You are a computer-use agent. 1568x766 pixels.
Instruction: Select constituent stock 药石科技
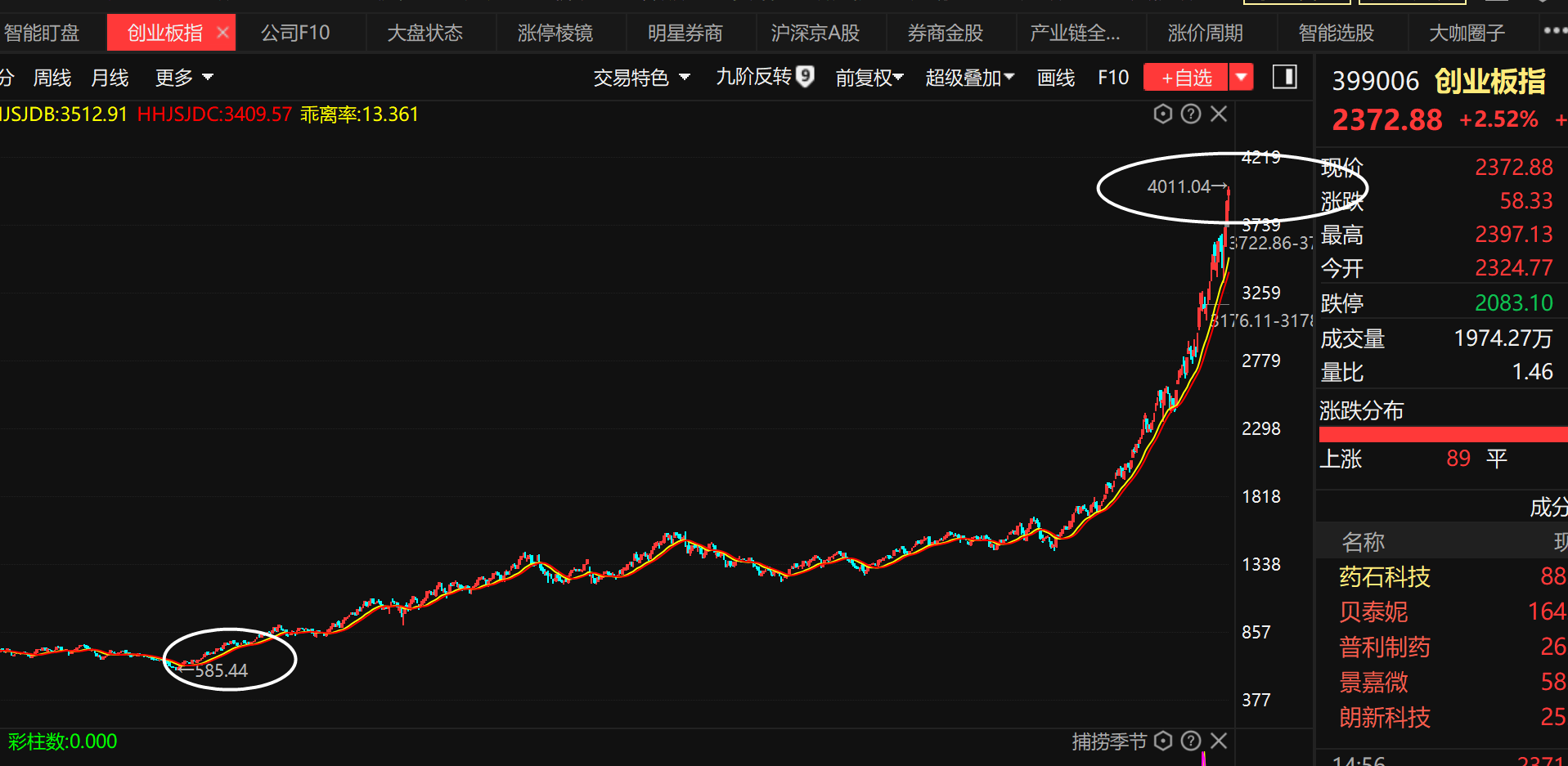[x=1384, y=577]
